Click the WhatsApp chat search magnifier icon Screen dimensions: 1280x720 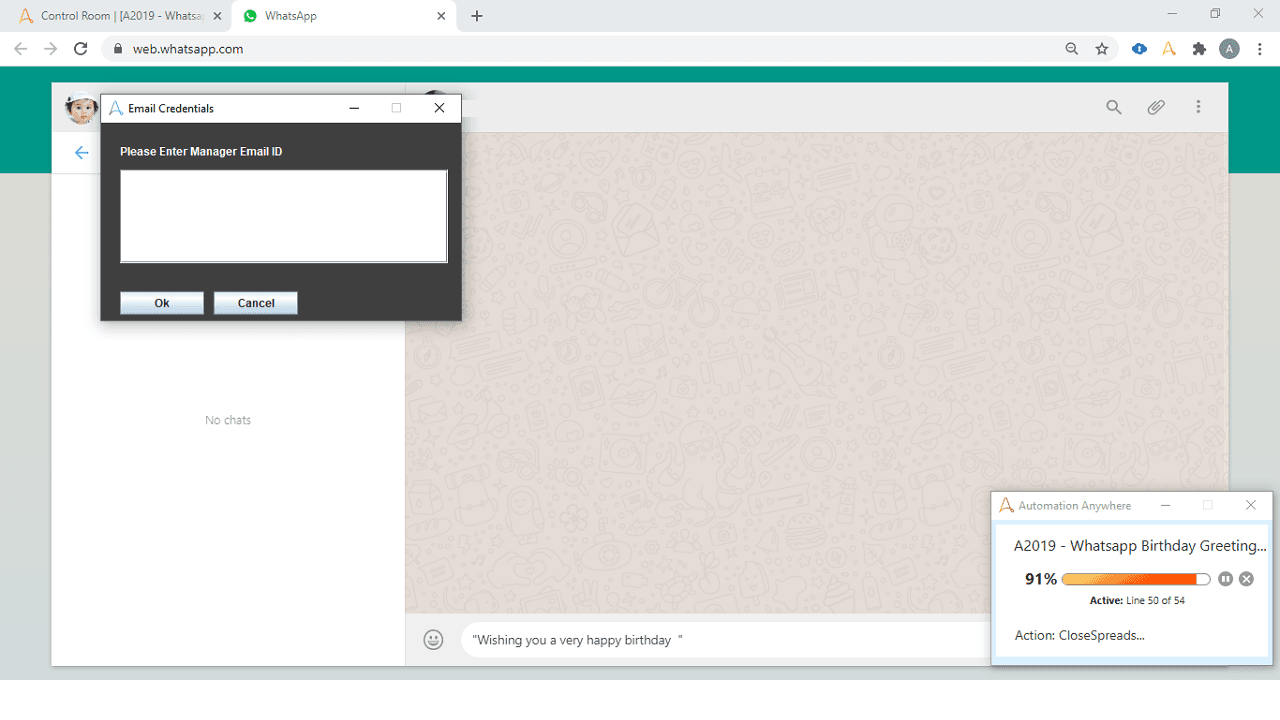point(1113,107)
